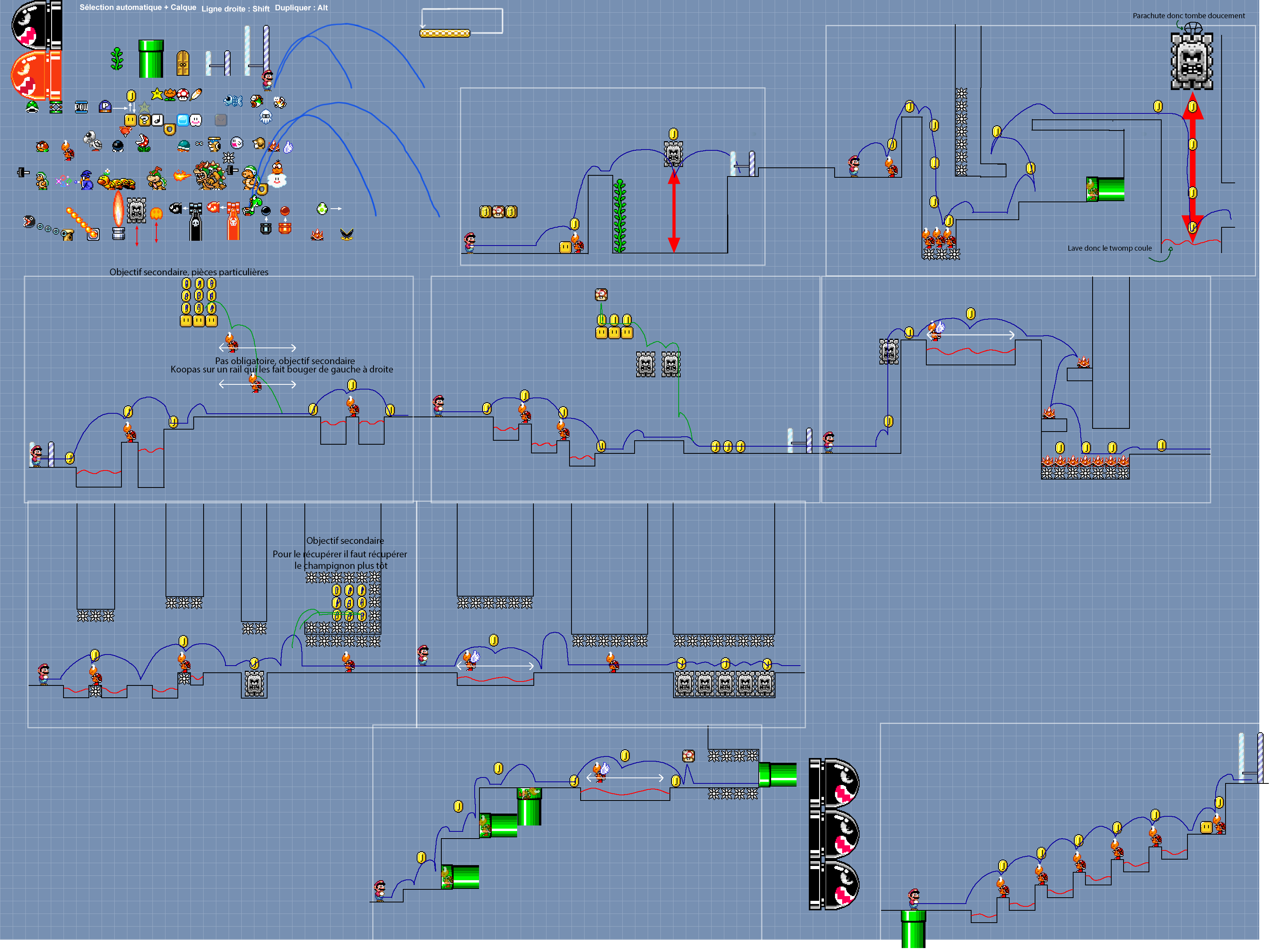The image size is (1270, 952).
Task: Pick the green-spotted Yoshi egg sprite
Action: click(x=322, y=208)
